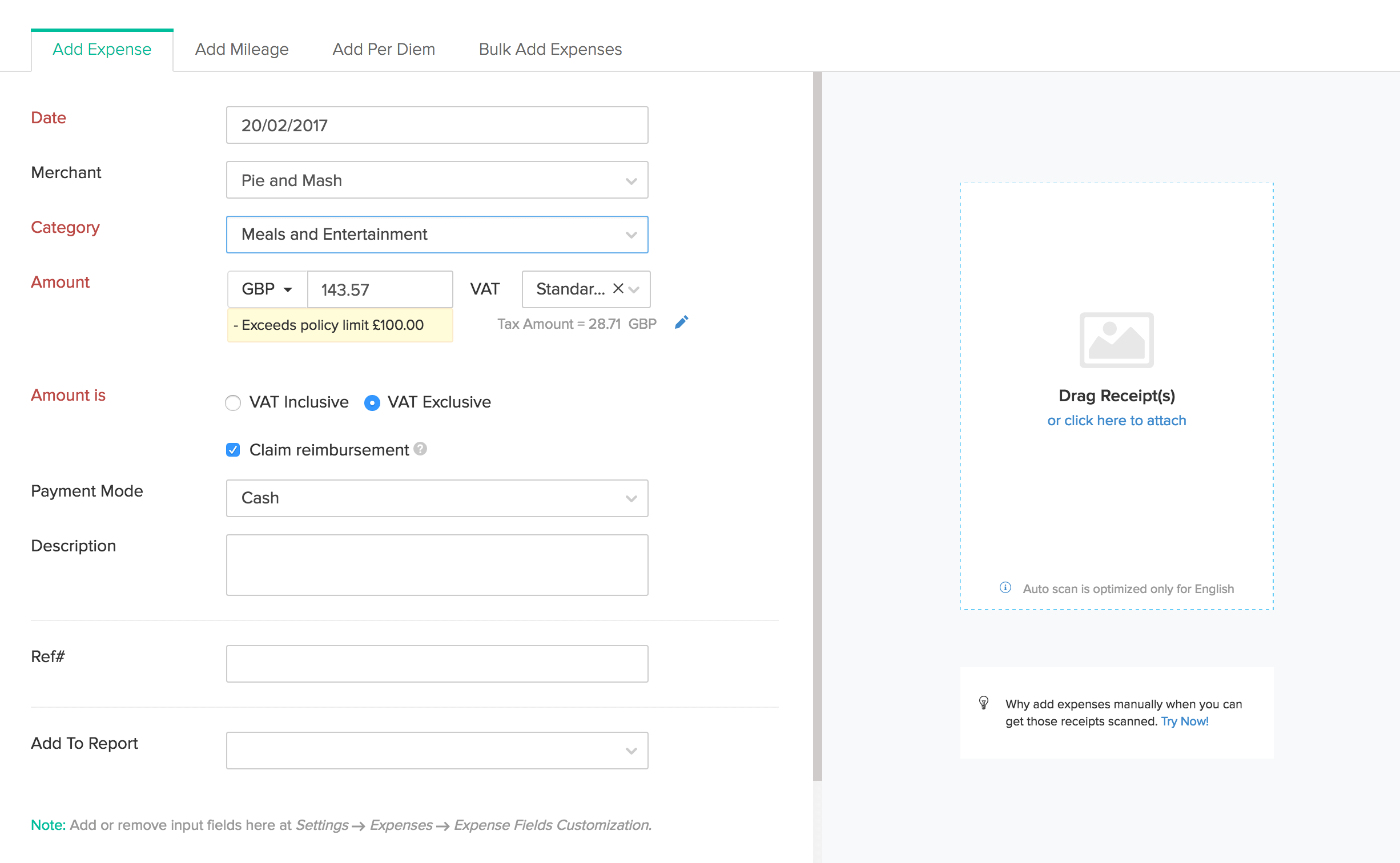Click the lightbulb icon in the tip box

tap(984, 704)
